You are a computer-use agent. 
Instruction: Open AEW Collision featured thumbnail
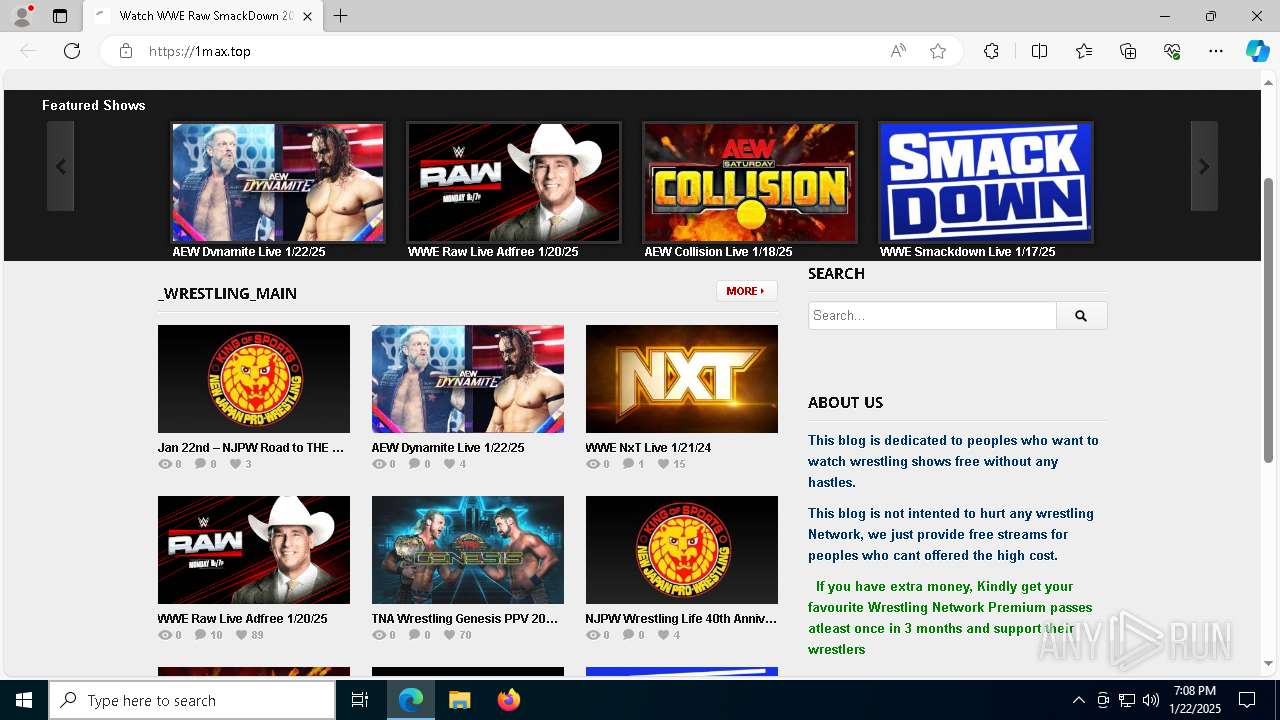pyautogui.click(x=750, y=182)
